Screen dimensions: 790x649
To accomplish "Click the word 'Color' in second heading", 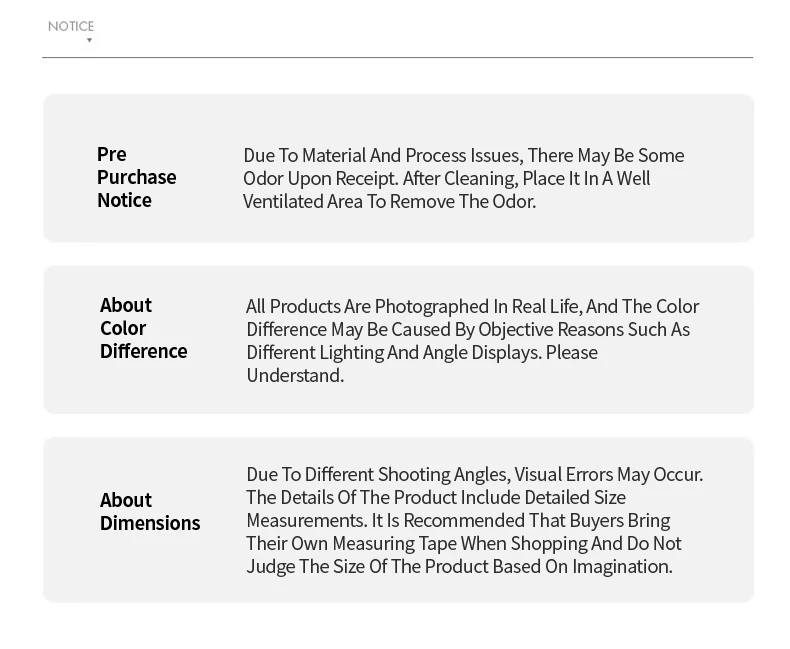I will coord(123,328).
